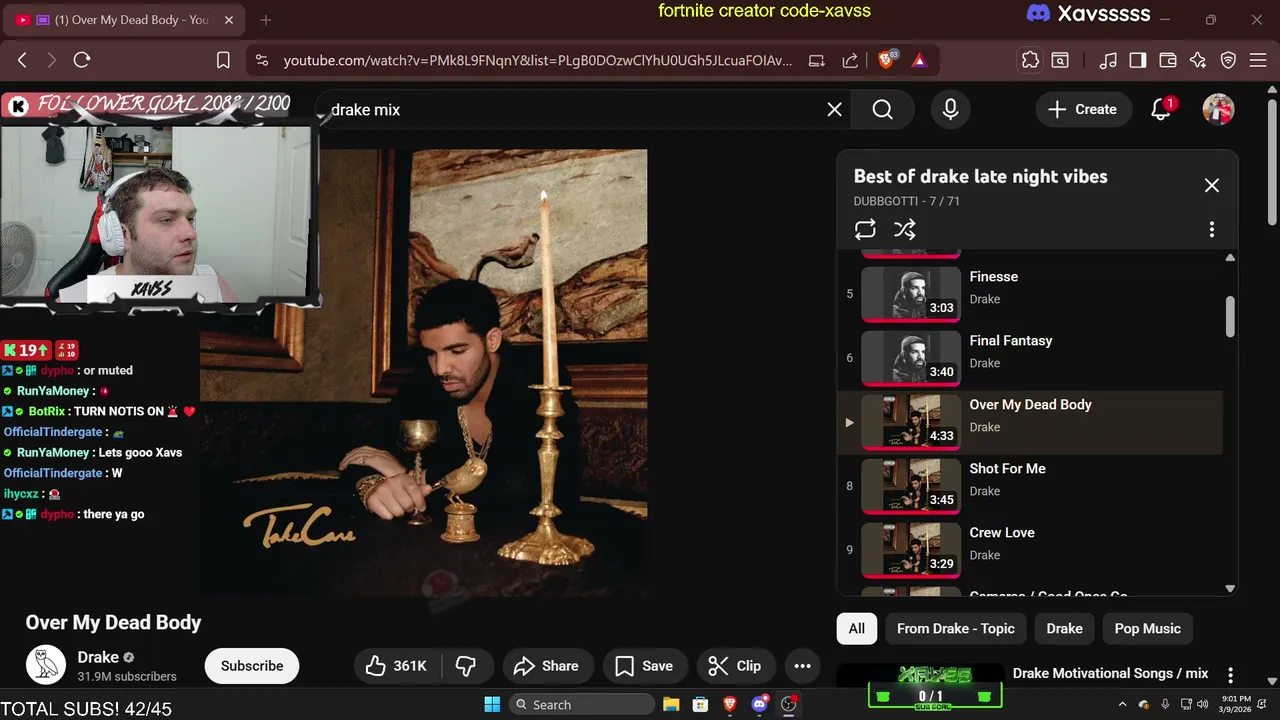
Task: Bookmark this page in Brave
Action: [x=224, y=60]
